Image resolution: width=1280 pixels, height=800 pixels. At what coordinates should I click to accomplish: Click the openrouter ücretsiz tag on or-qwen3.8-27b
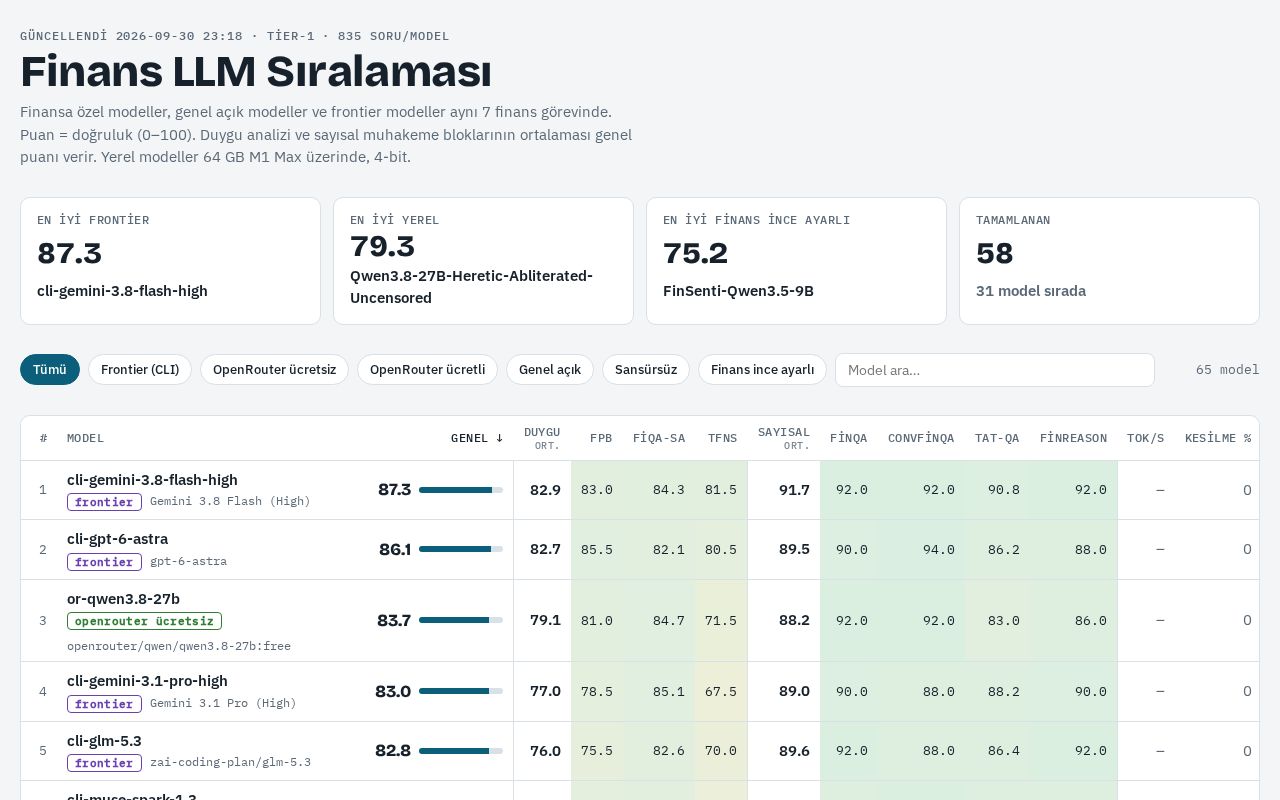(x=144, y=621)
